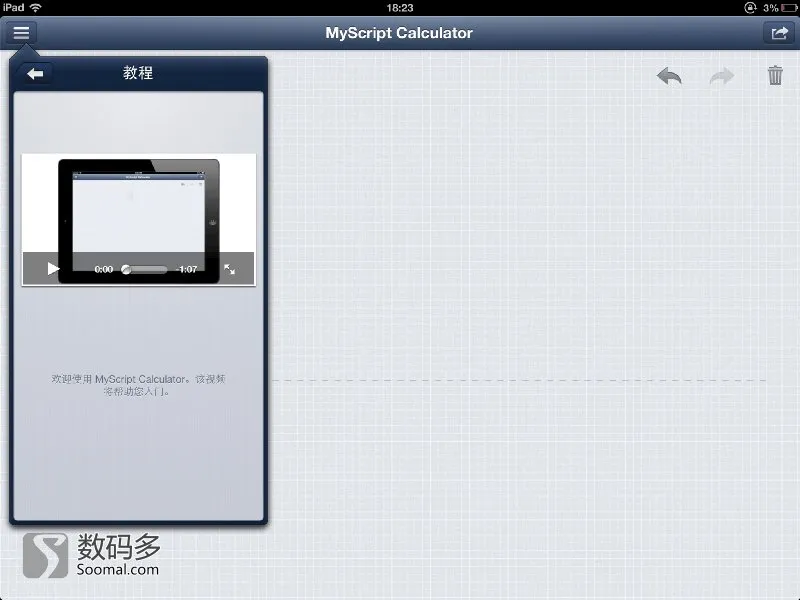Open the hamburger menu button
This screenshot has width=800, height=600.
(21, 33)
